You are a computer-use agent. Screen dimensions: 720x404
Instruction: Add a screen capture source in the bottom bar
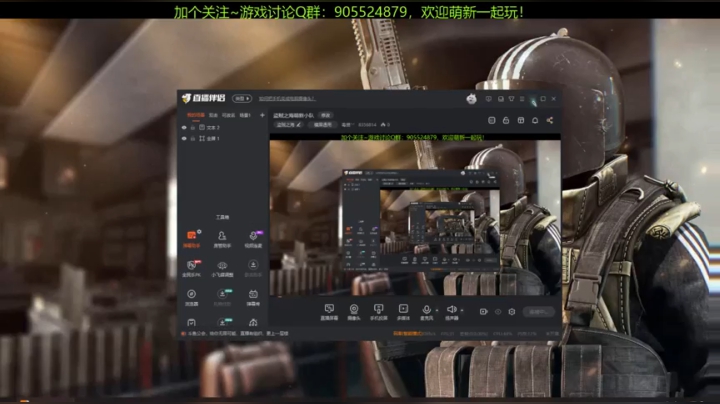tap(329, 312)
